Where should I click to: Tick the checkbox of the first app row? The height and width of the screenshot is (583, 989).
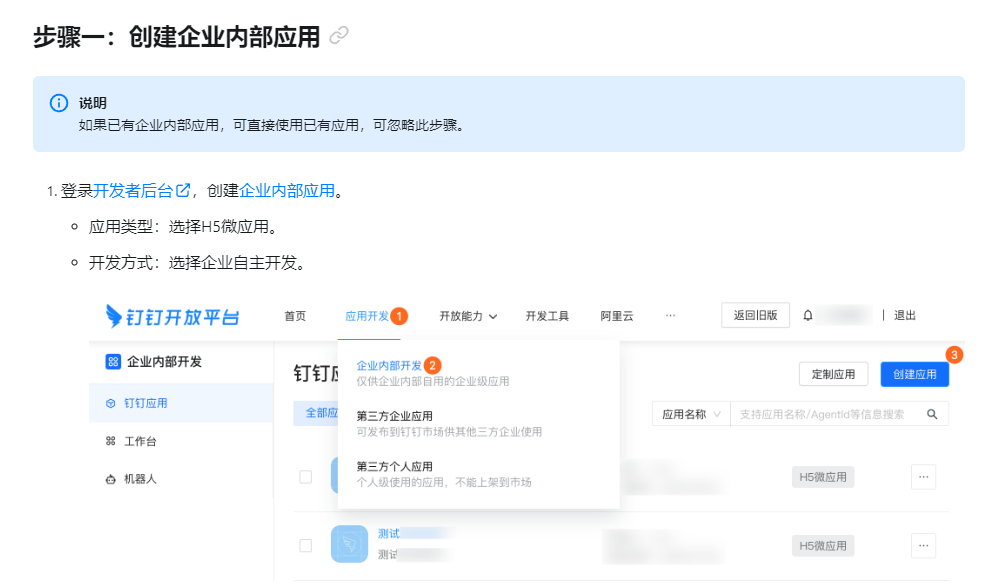(306, 477)
